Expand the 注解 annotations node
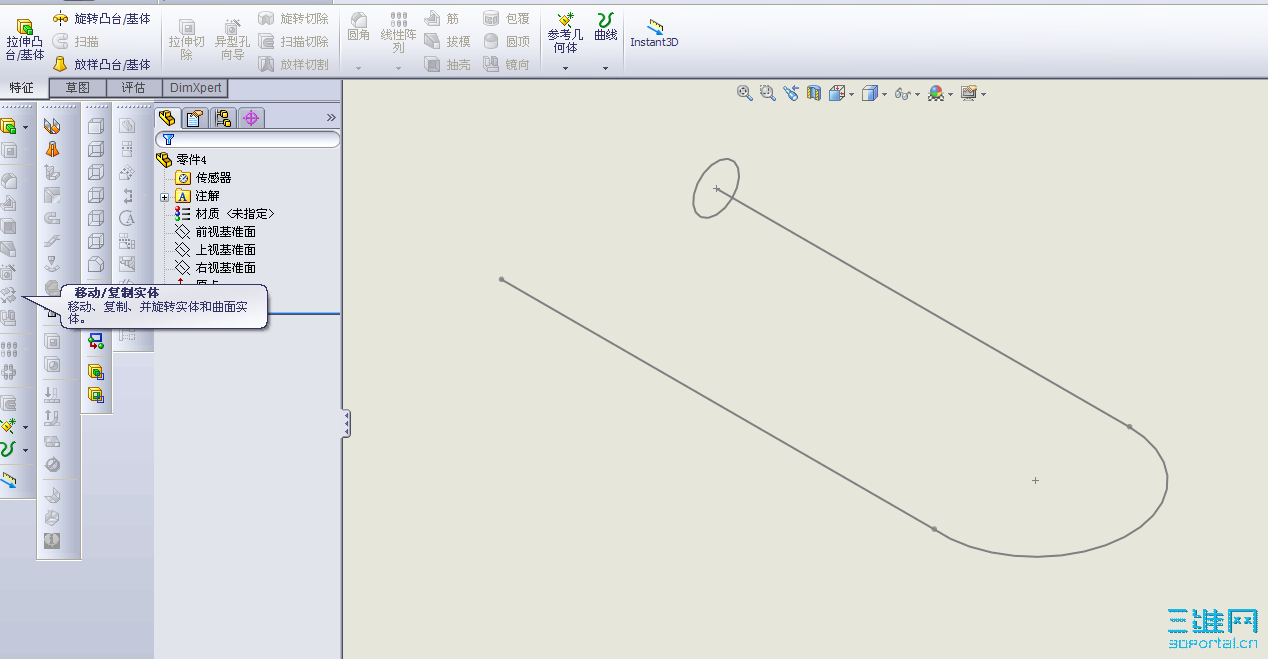1268x659 pixels. (165, 196)
